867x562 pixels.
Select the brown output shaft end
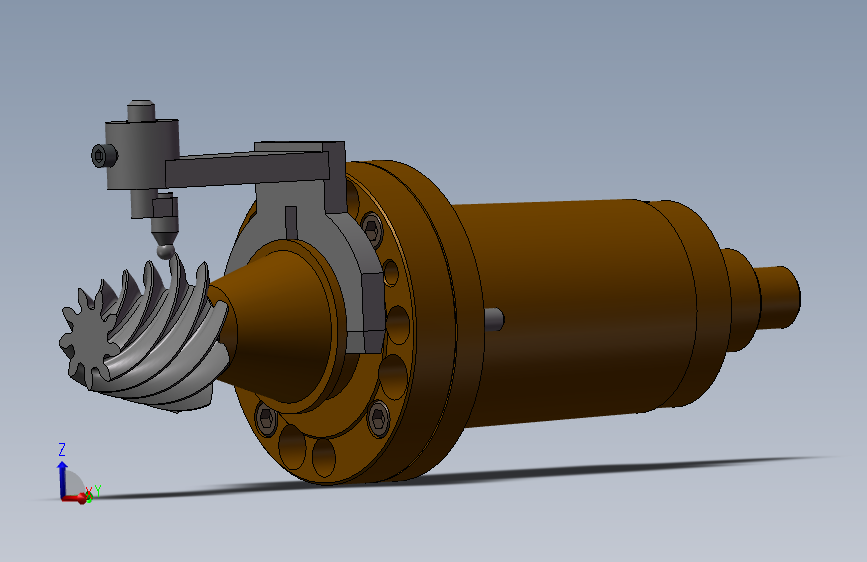point(779,298)
